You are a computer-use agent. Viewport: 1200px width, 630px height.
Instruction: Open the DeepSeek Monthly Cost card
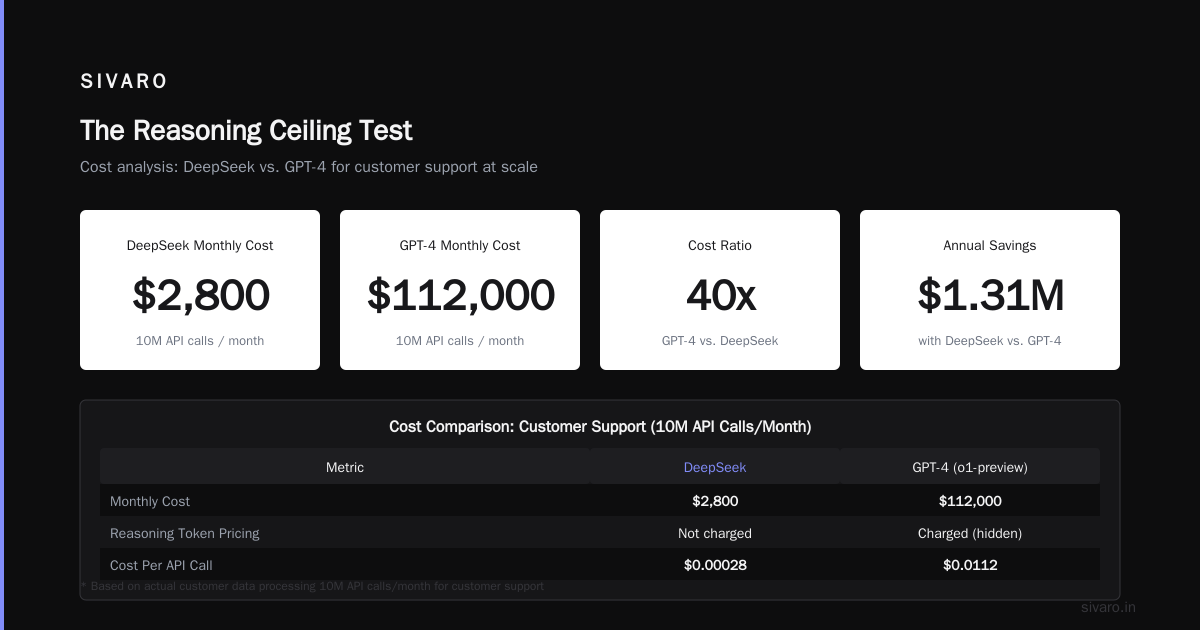tap(200, 290)
